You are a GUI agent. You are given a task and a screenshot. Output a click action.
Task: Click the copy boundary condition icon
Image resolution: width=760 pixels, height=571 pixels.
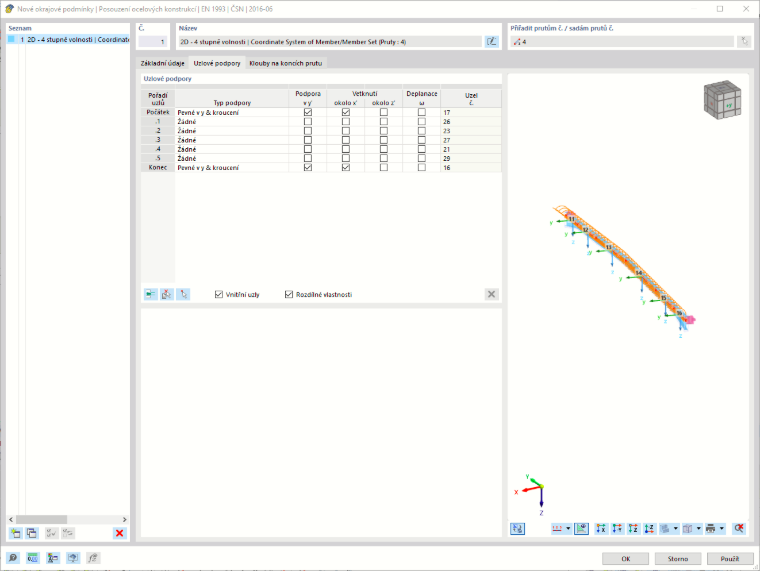pos(32,533)
